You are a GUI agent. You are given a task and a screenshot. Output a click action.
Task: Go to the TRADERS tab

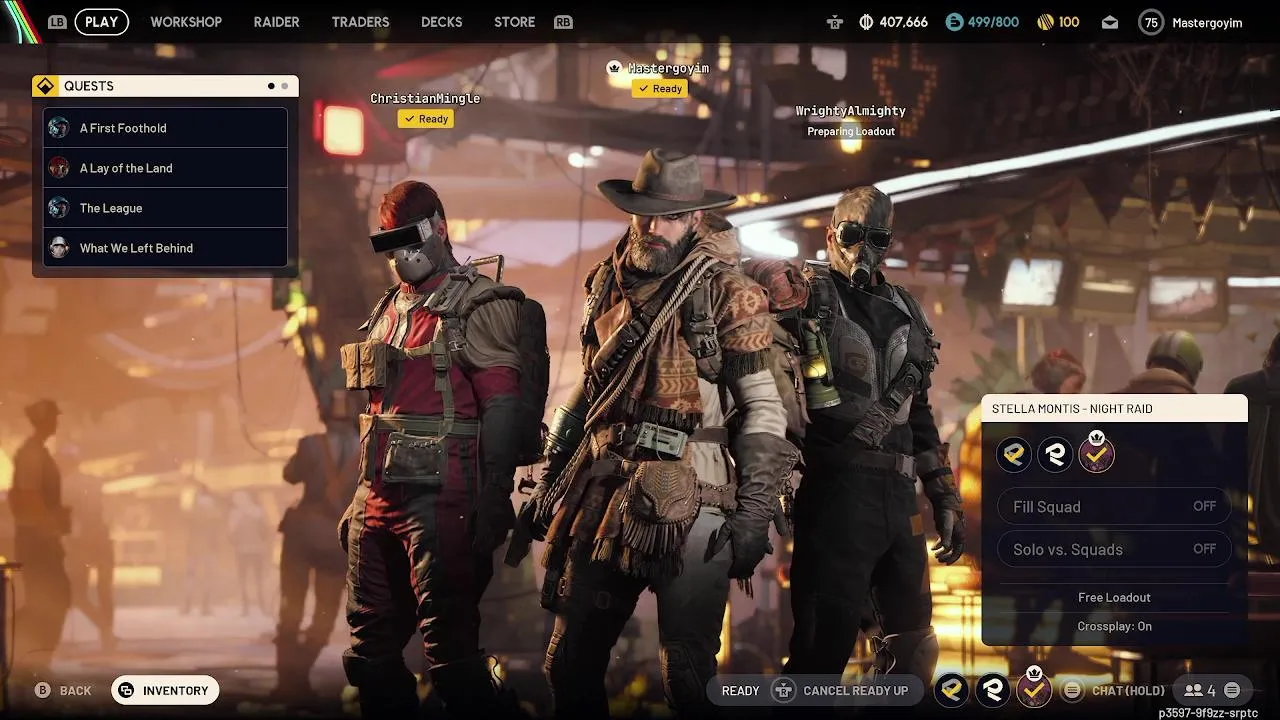(x=360, y=22)
